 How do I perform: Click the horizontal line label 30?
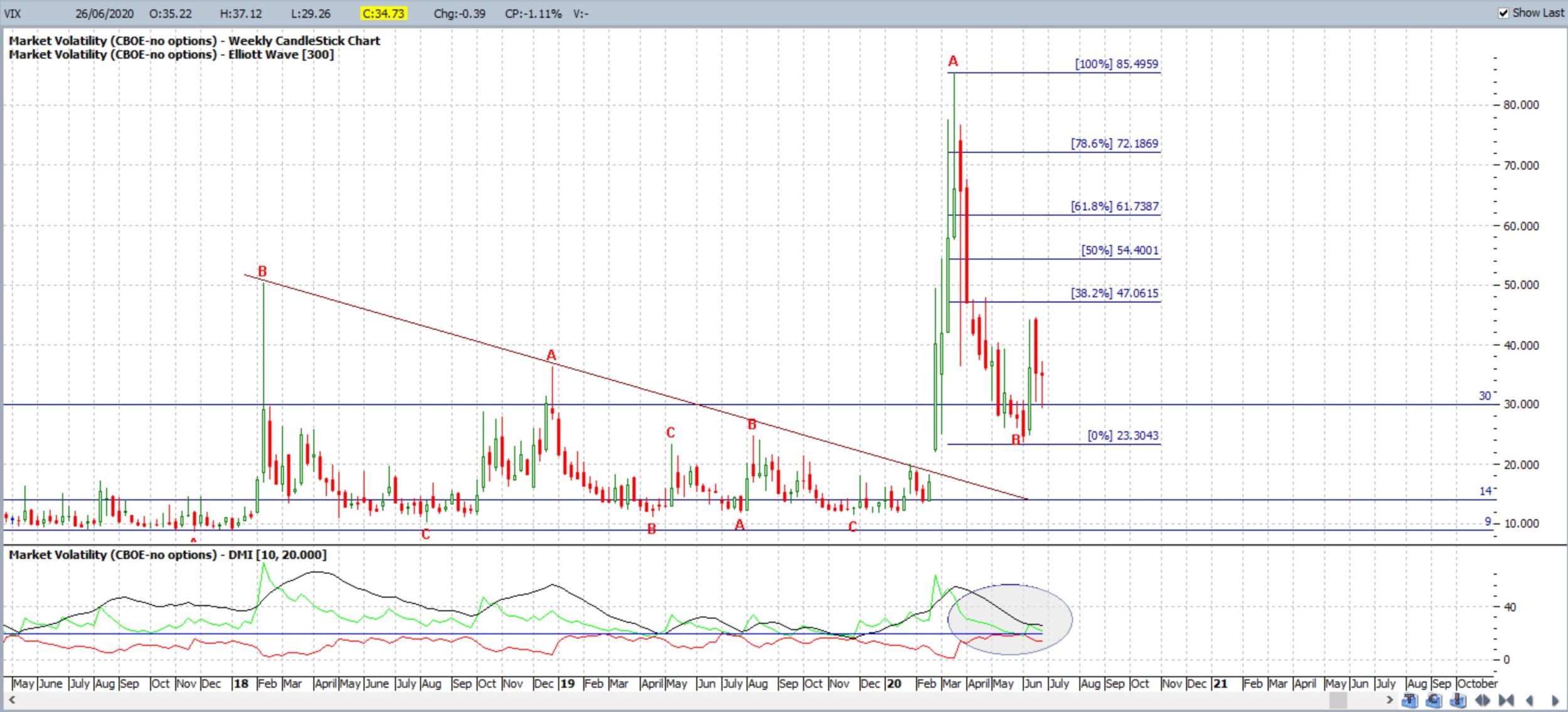(1485, 396)
